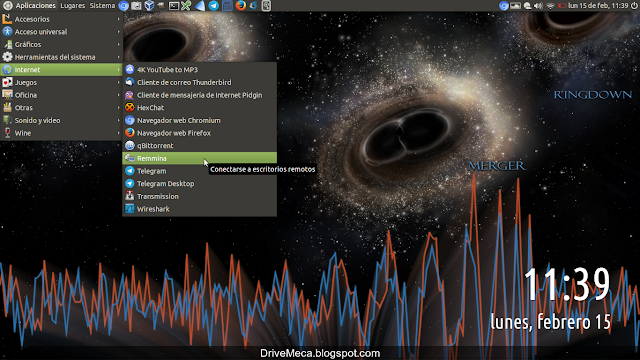Image resolution: width=640 pixels, height=360 pixels.
Task: Click the blue swirl launcher beside Firefox
Action: [253, 6]
